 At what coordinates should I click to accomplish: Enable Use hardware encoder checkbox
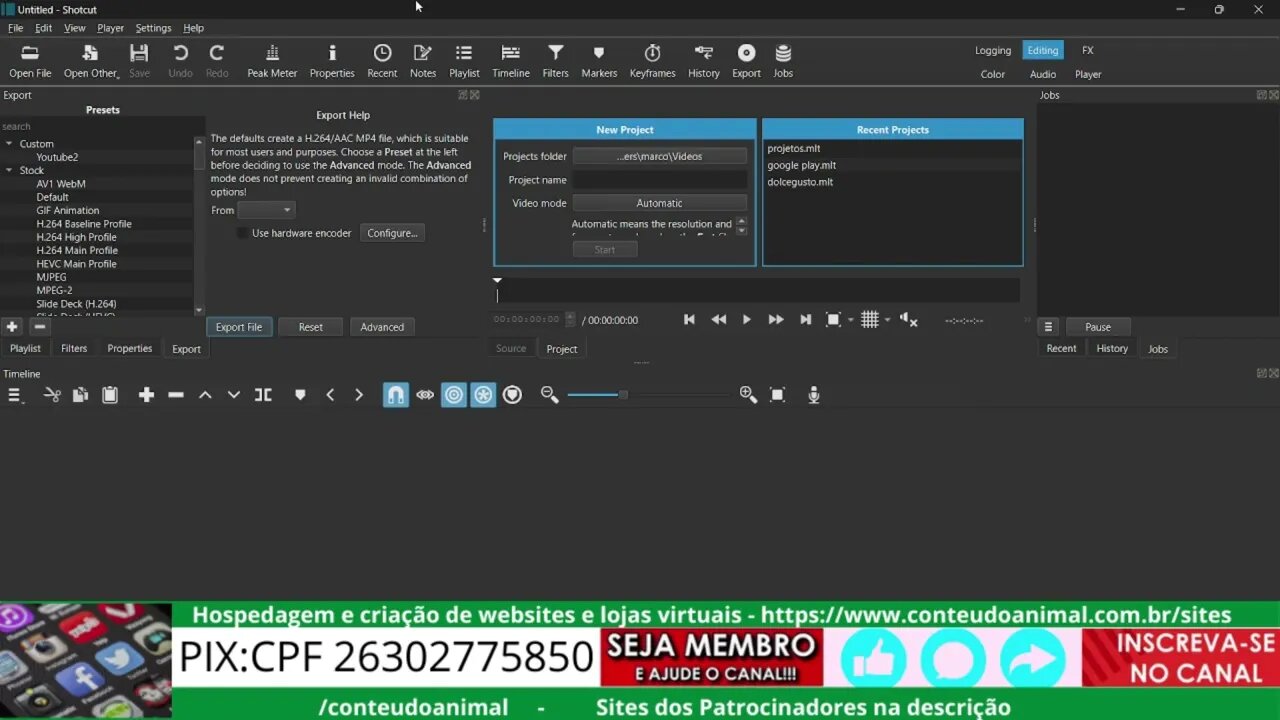pos(243,233)
